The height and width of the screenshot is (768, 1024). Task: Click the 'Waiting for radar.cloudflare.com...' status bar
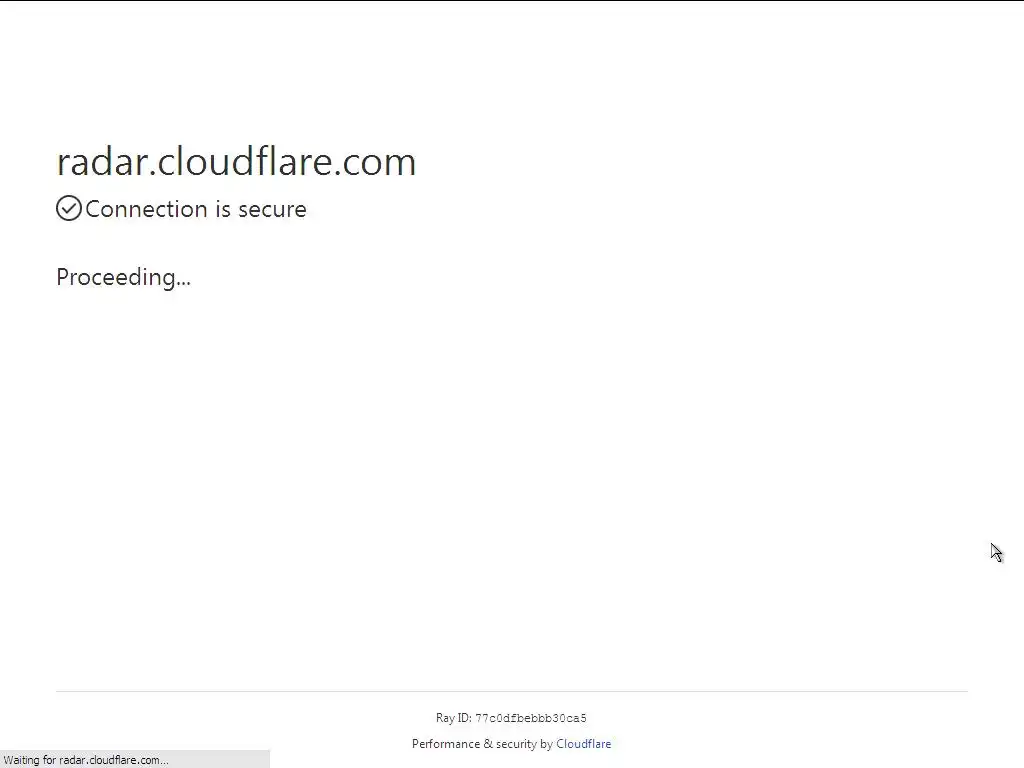click(x=135, y=760)
